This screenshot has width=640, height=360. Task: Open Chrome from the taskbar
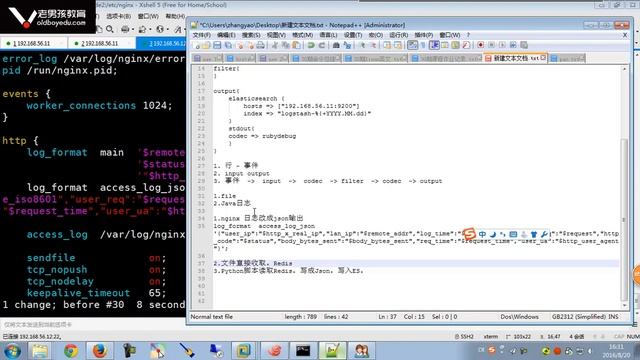click(71, 351)
